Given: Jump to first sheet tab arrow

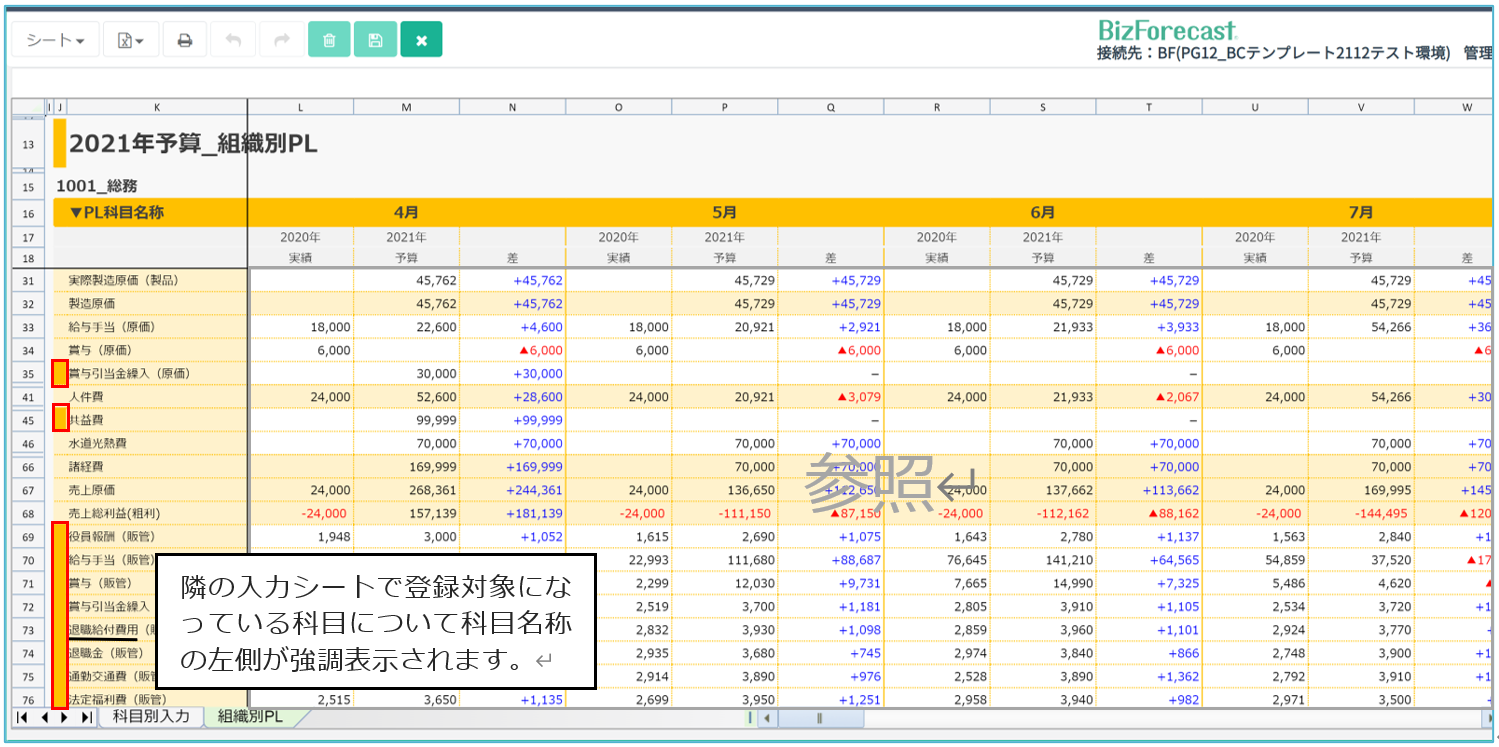Looking at the screenshot, I should 23,718.
